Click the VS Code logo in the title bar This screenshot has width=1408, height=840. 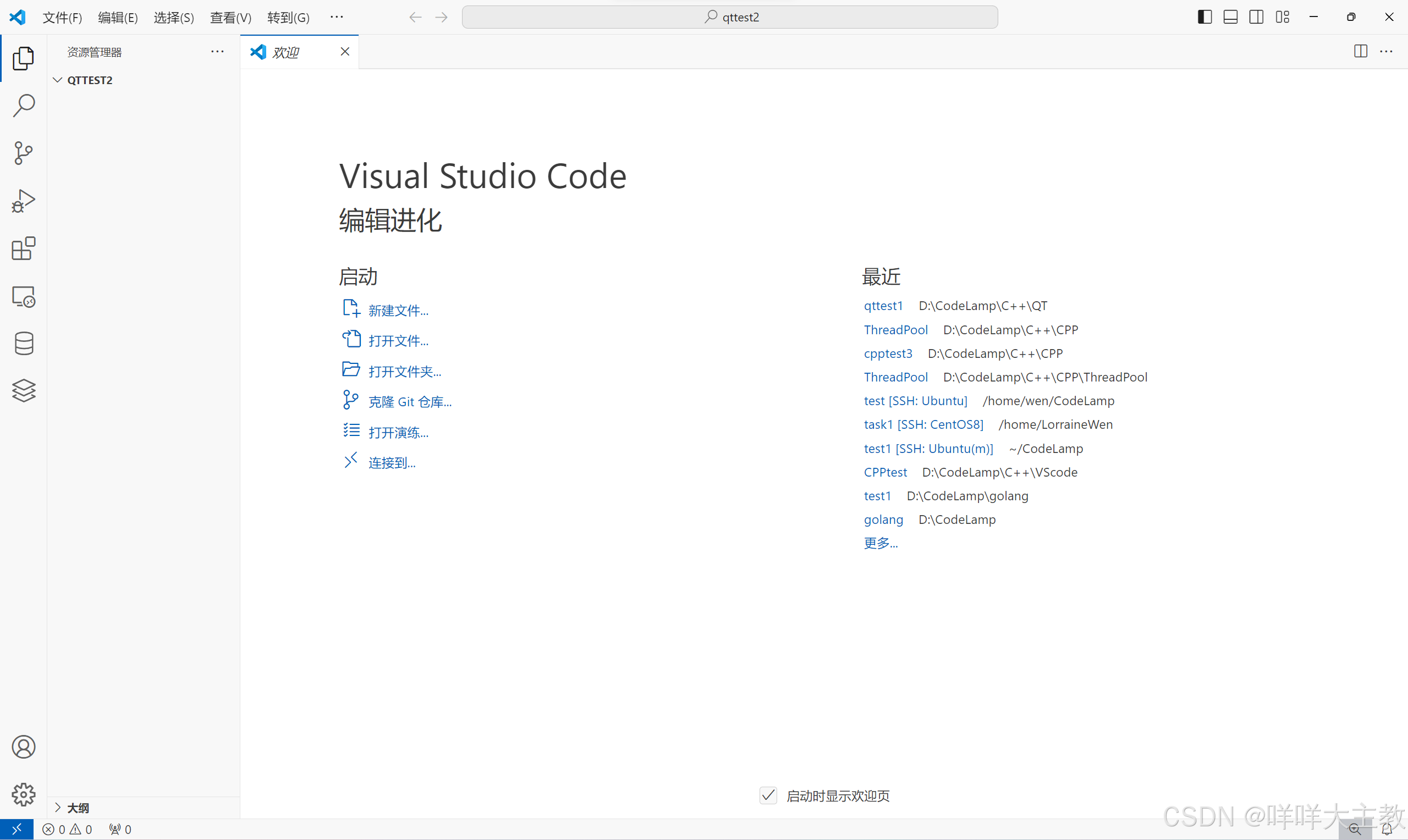coord(18,17)
